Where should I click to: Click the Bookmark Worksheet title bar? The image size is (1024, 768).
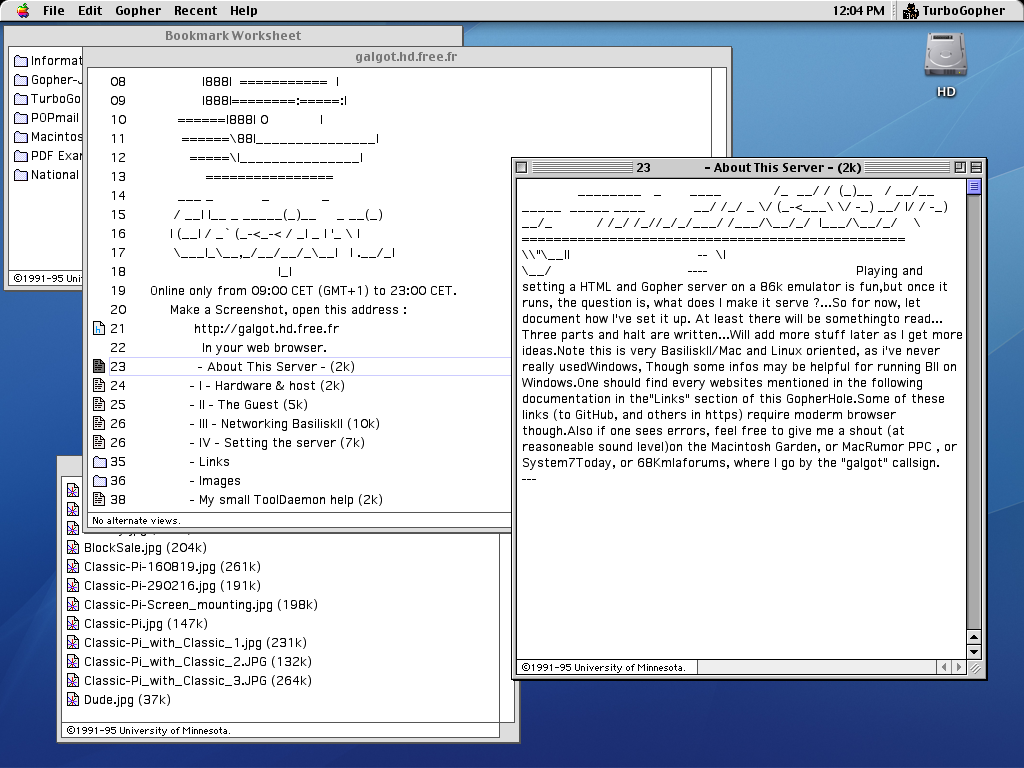(233, 35)
